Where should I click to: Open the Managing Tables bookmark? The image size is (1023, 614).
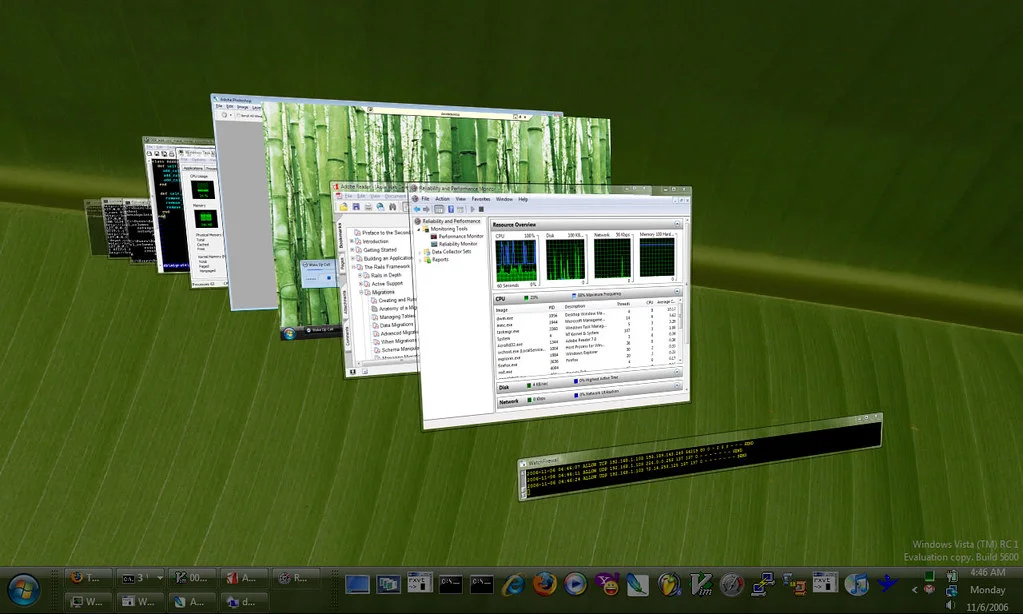(x=398, y=316)
